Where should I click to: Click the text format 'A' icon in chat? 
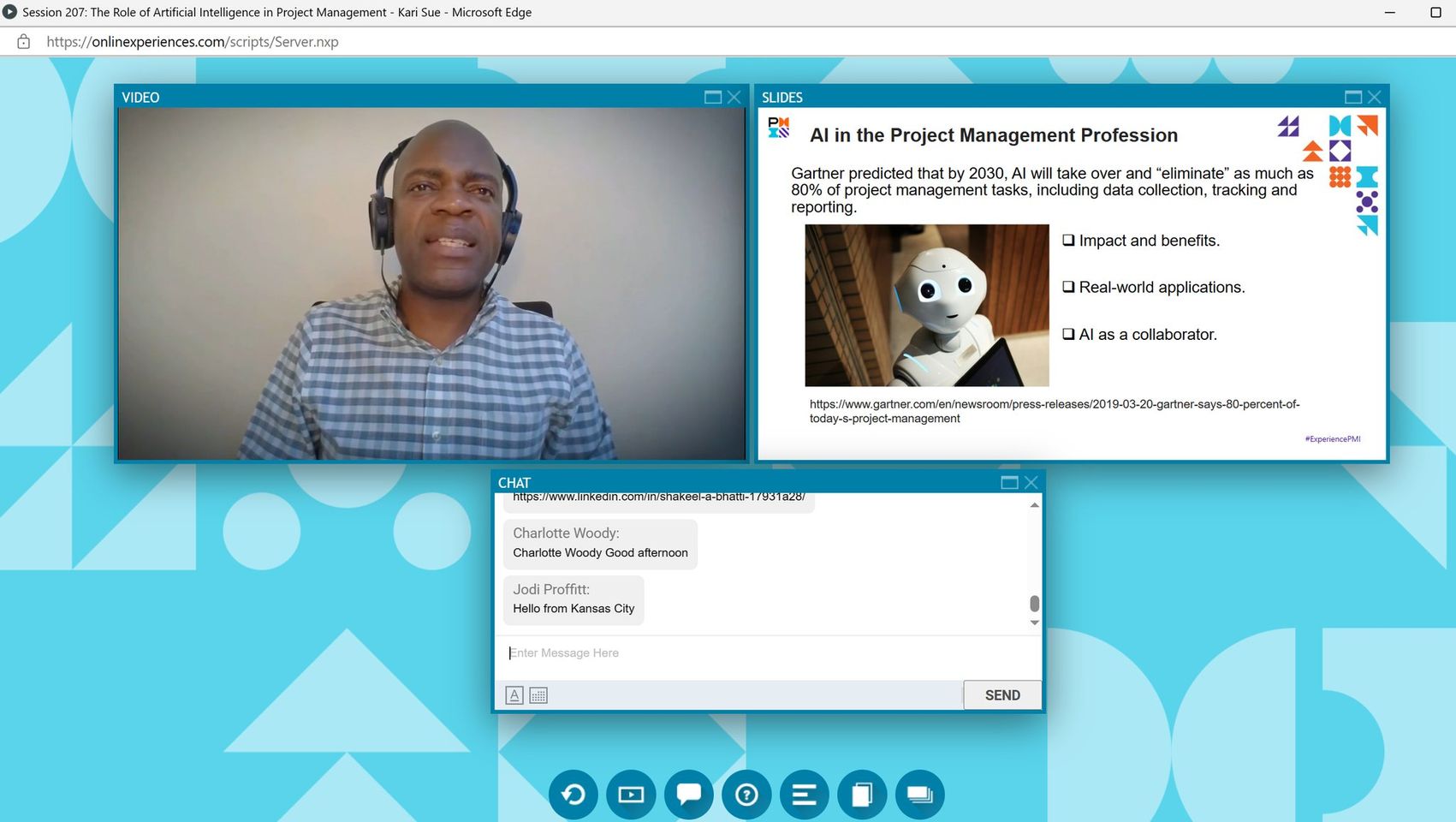(514, 695)
